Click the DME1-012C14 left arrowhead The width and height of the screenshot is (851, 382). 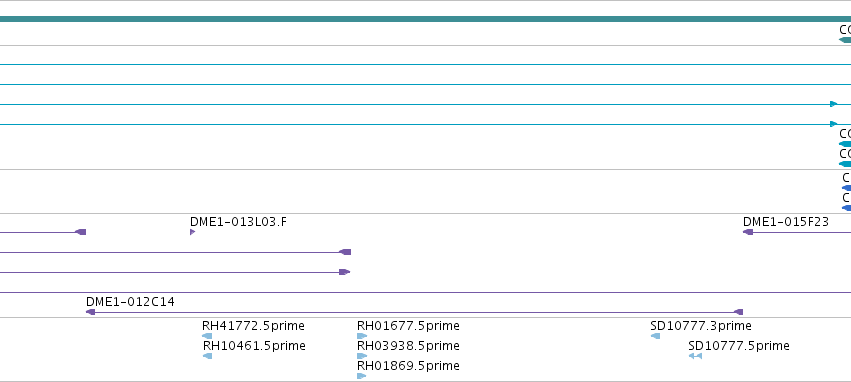[x=91, y=312]
